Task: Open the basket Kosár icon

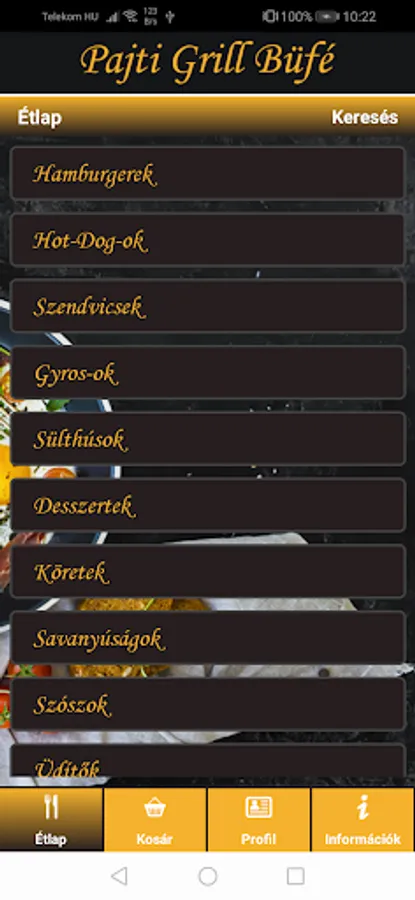Action: pyautogui.click(x=155, y=807)
